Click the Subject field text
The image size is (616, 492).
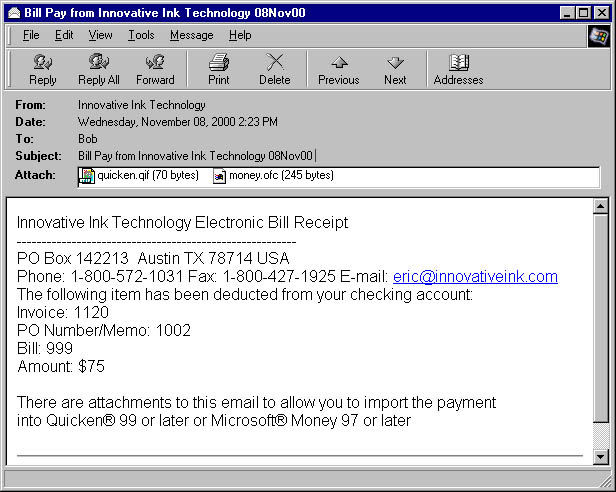coord(195,156)
